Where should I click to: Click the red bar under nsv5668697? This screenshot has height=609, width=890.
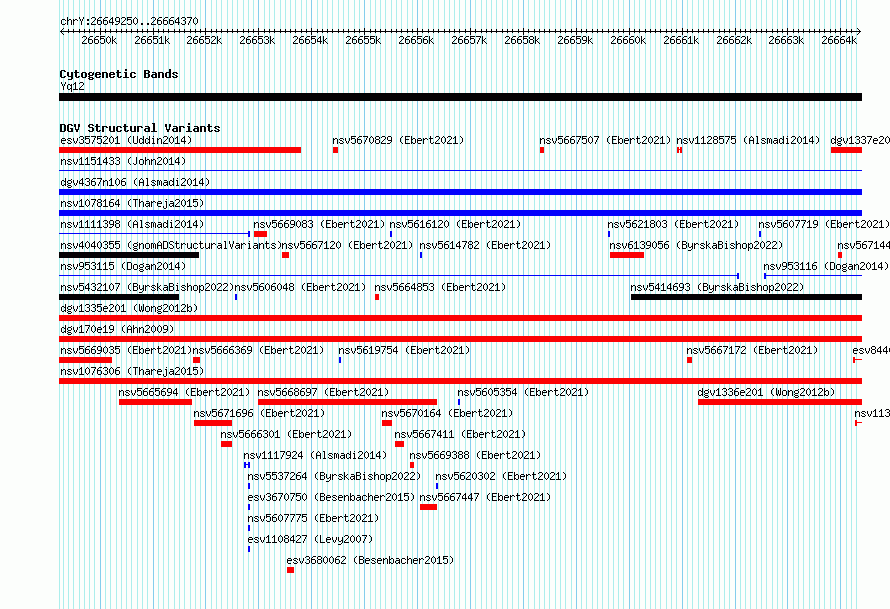click(347, 402)
